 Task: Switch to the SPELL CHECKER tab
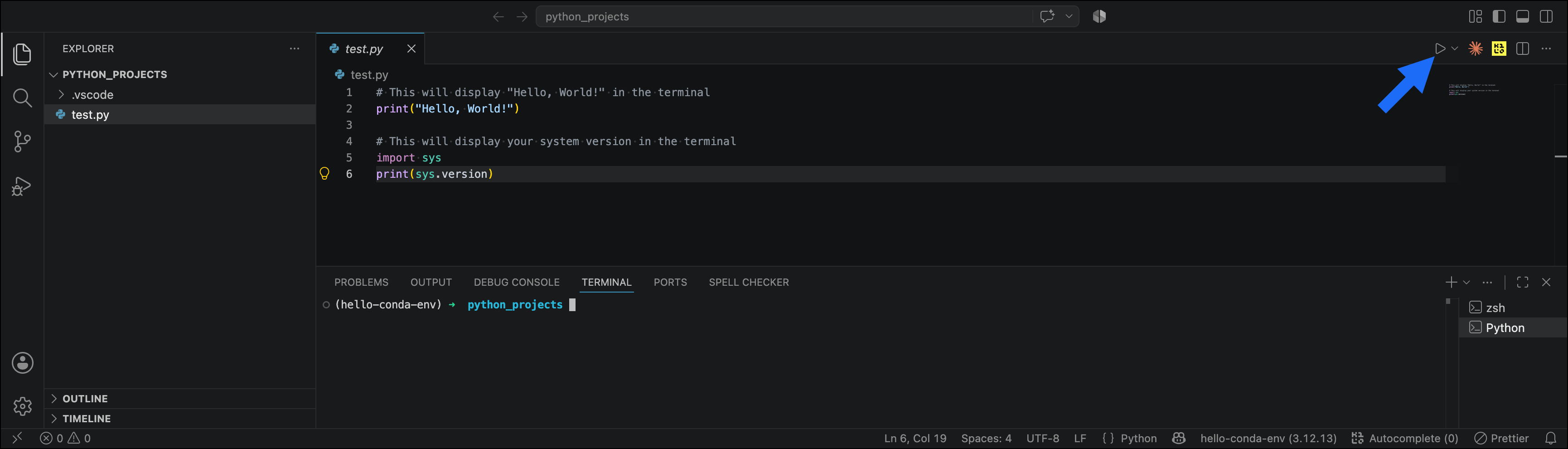point(749,282)
